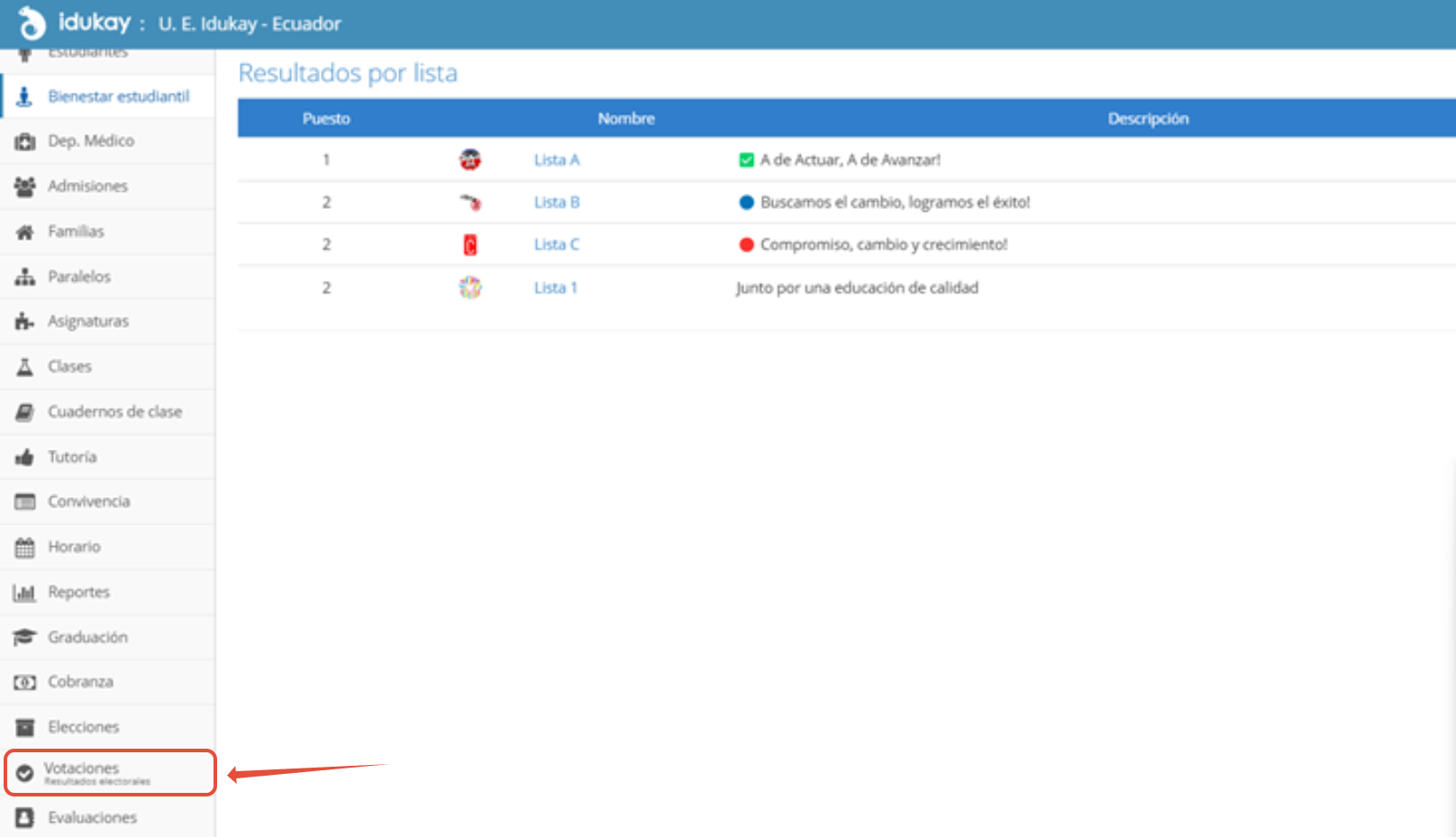Select Graduación in the sidebar
1456x837 pixels.
point(108,637)
